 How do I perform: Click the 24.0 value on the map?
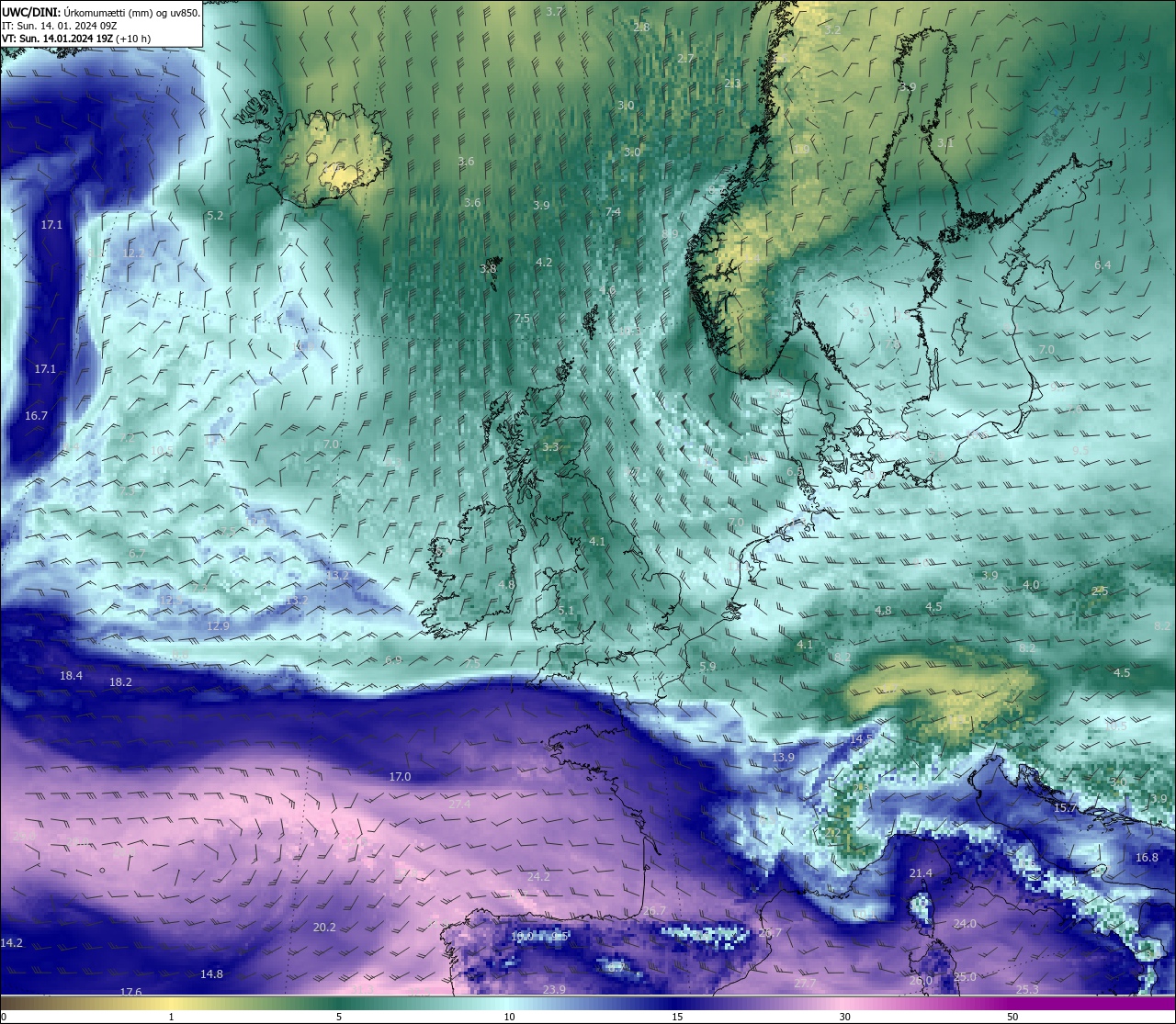tap(965, 924)
